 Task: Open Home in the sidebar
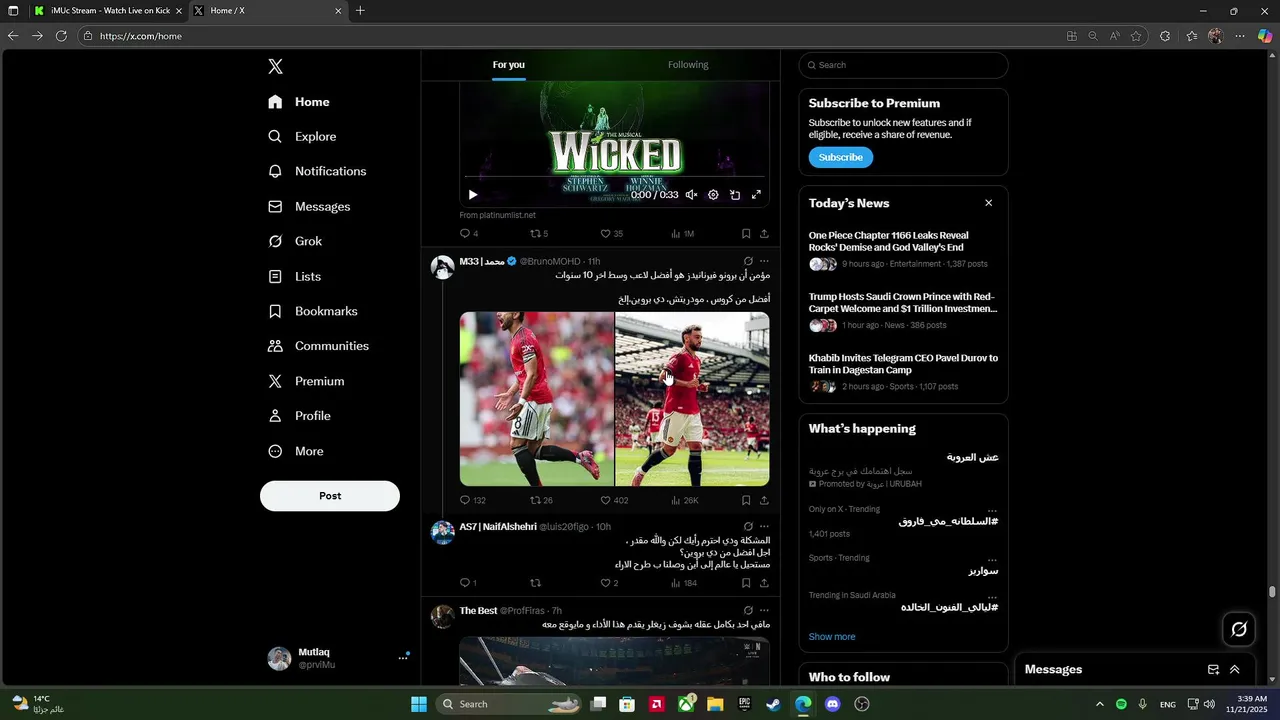(x=299, y=102)
